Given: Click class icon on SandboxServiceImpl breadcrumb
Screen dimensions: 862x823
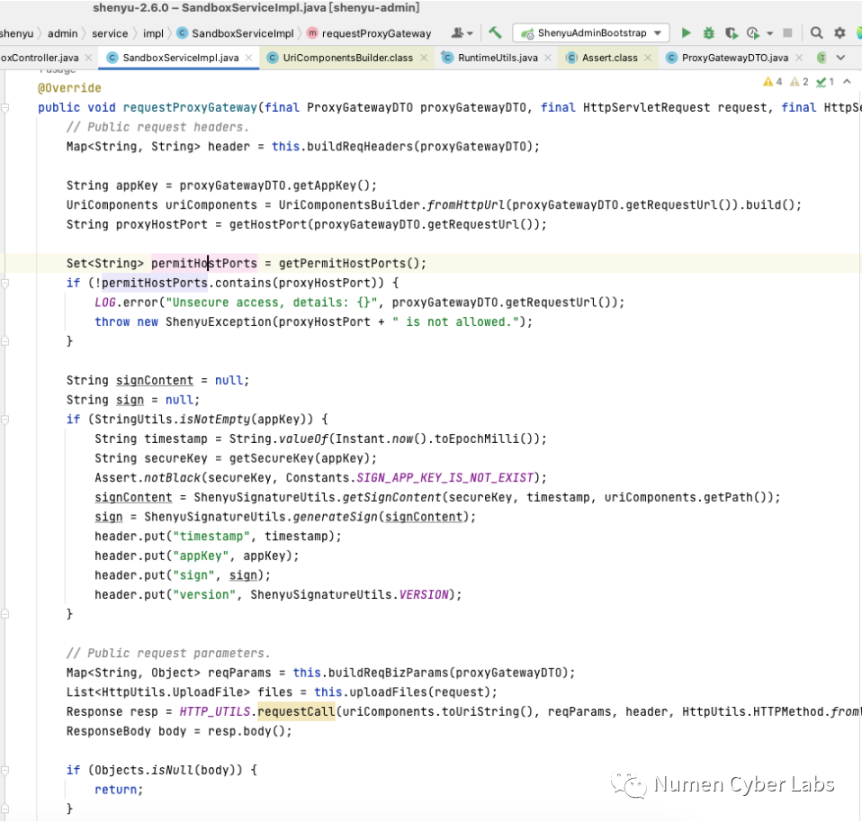Looking at the screenshot, I should click(182, 34).
